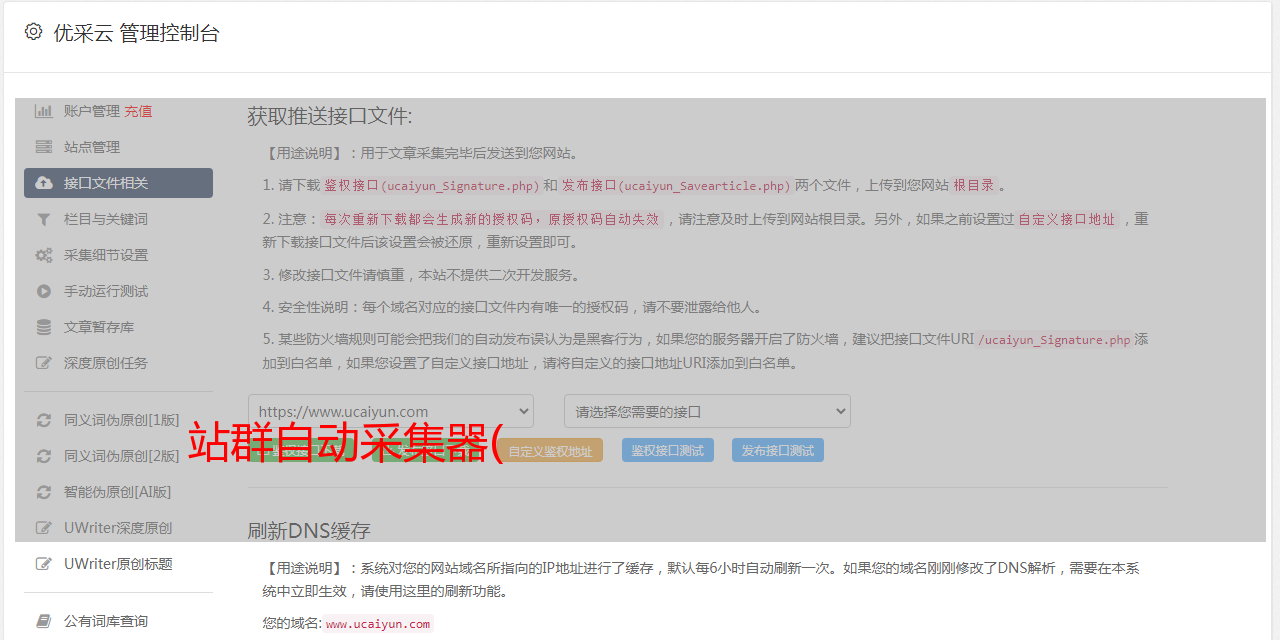Click the edit icon for UWriter深度原创
Screen dimensions: 1280x640
point(44,528)
